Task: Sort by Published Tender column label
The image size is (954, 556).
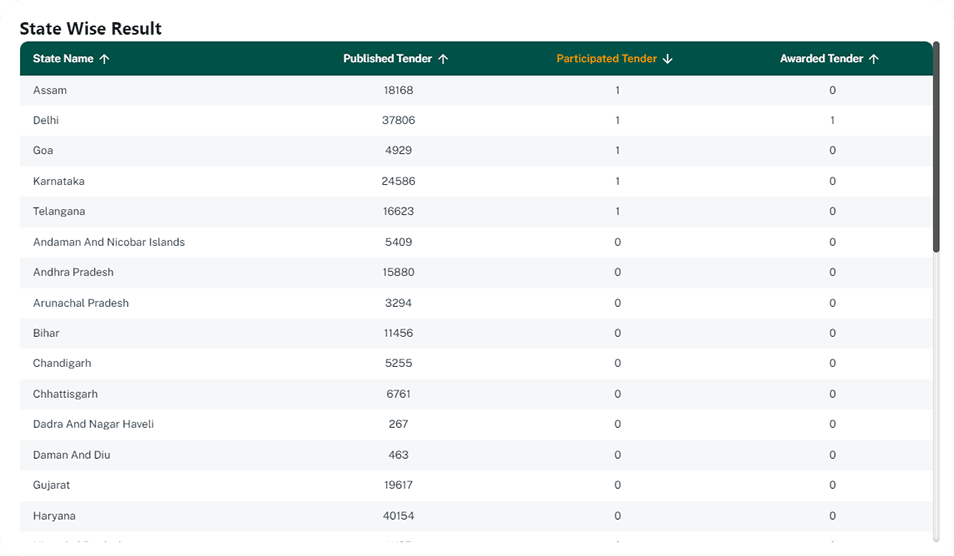Action: pos(387,59)
